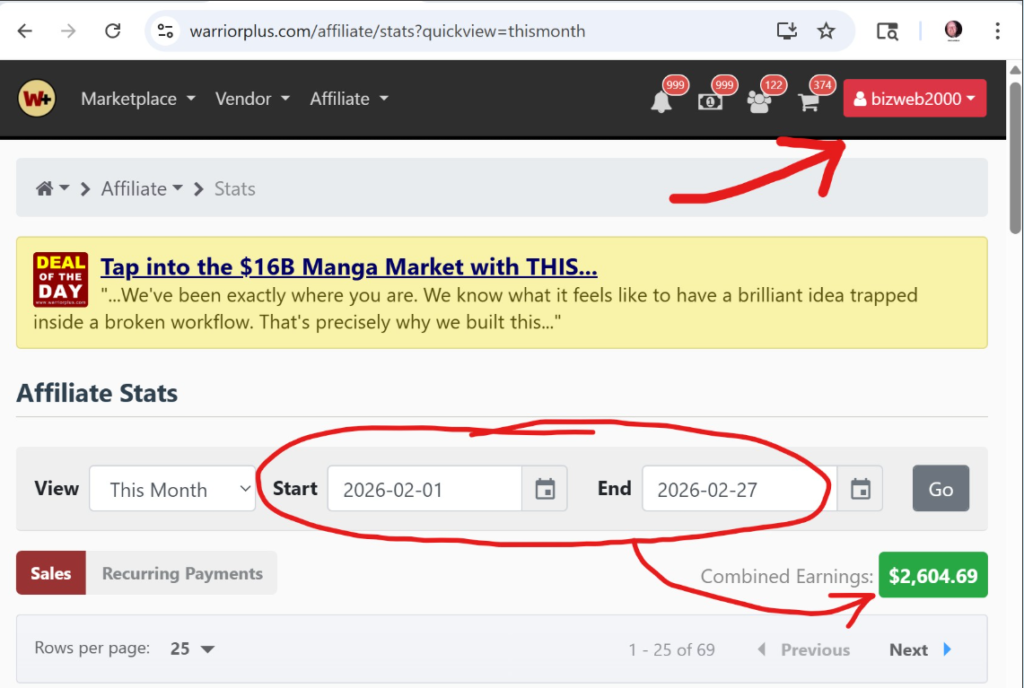
Task: Open the affiliates people icon
Action: tap(760, 101)
